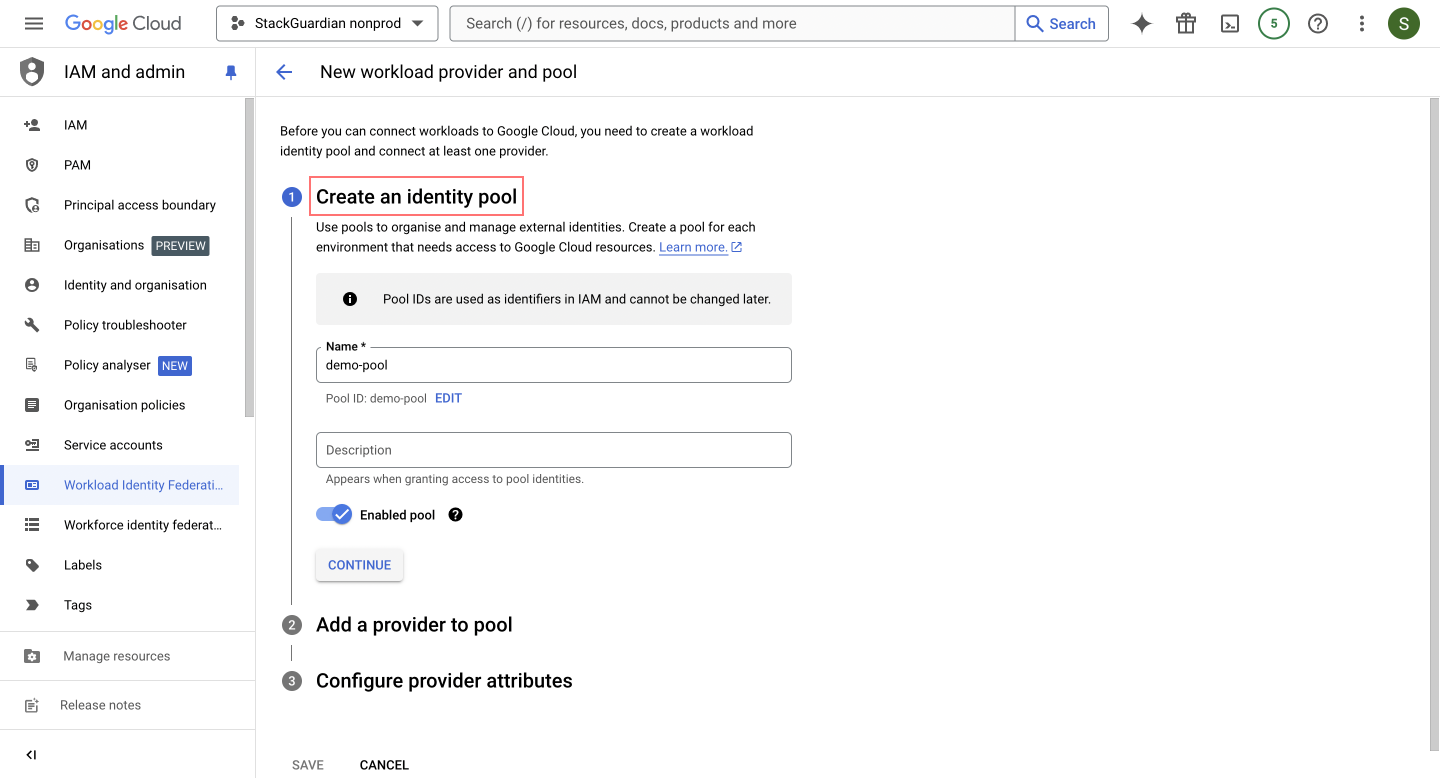The width and height of the screenshot is (1440, 778).
Task: Click the back arrow beside page title
Action: [x=284, y=72]
